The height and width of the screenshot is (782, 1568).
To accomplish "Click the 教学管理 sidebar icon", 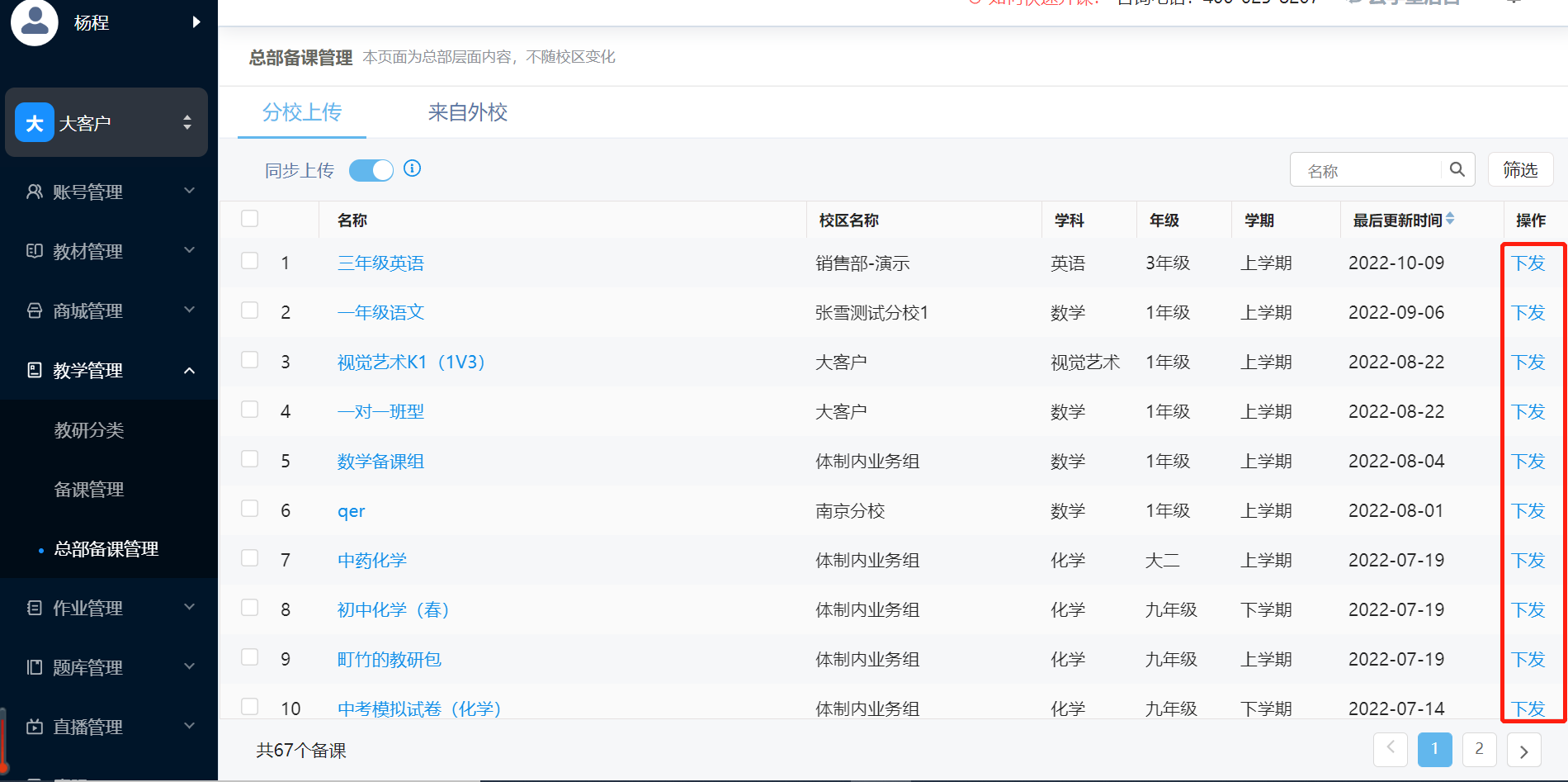I will point(35,370).
